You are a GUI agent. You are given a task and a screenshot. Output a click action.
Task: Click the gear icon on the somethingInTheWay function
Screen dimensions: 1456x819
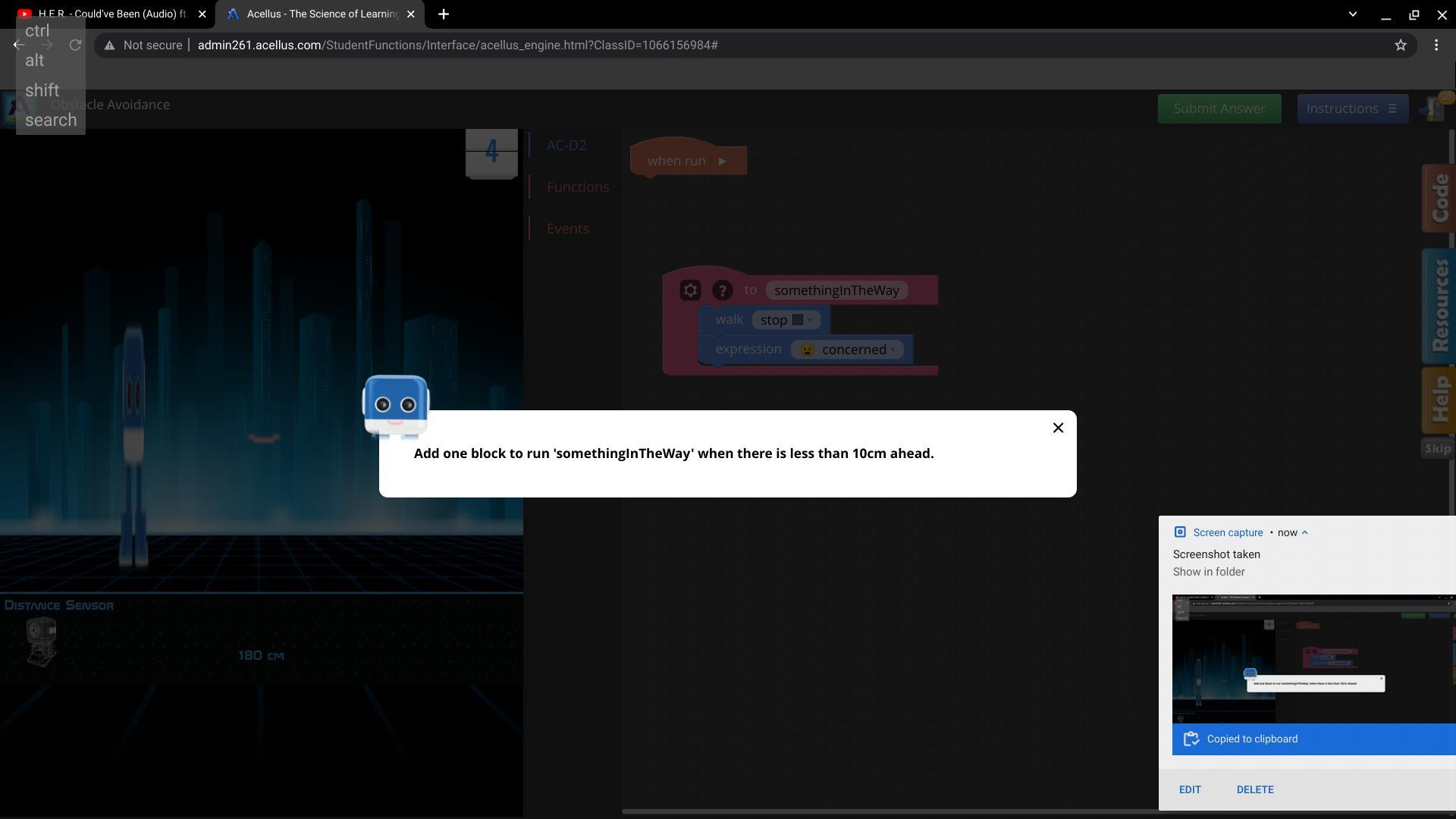click(690, 290)
